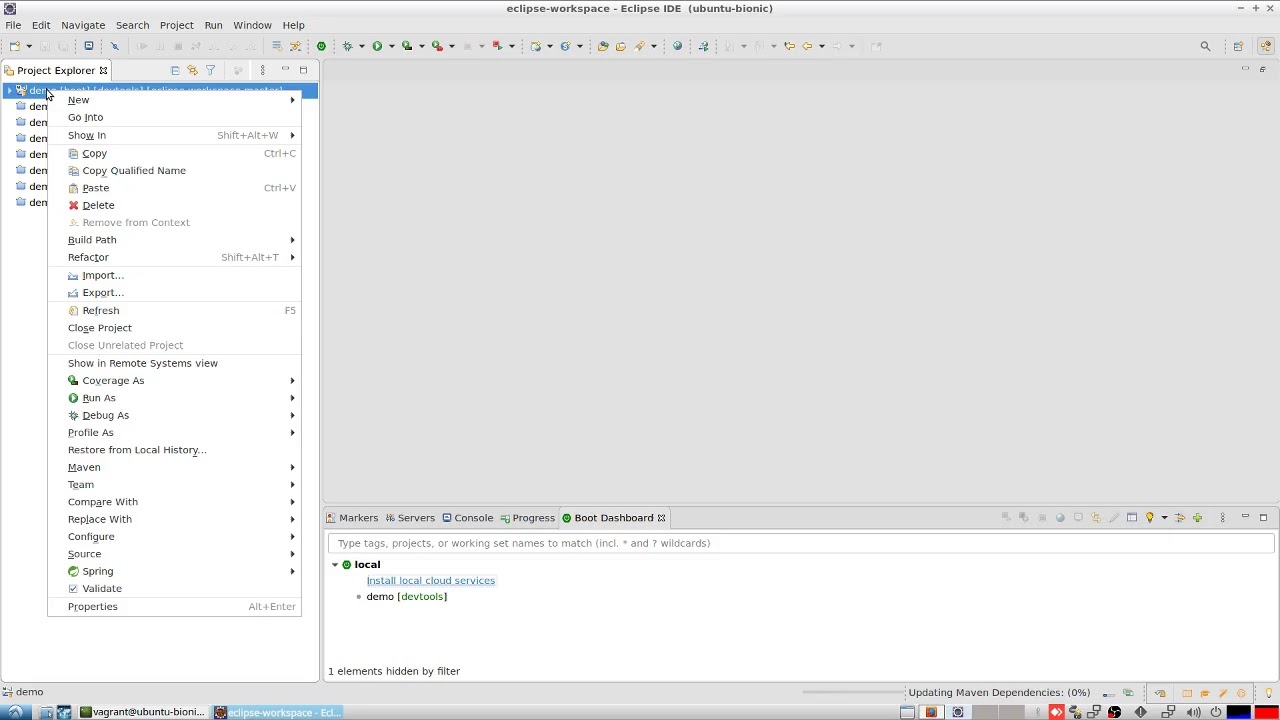Click the Boot Dashboard filter text field

click(801, 543)
